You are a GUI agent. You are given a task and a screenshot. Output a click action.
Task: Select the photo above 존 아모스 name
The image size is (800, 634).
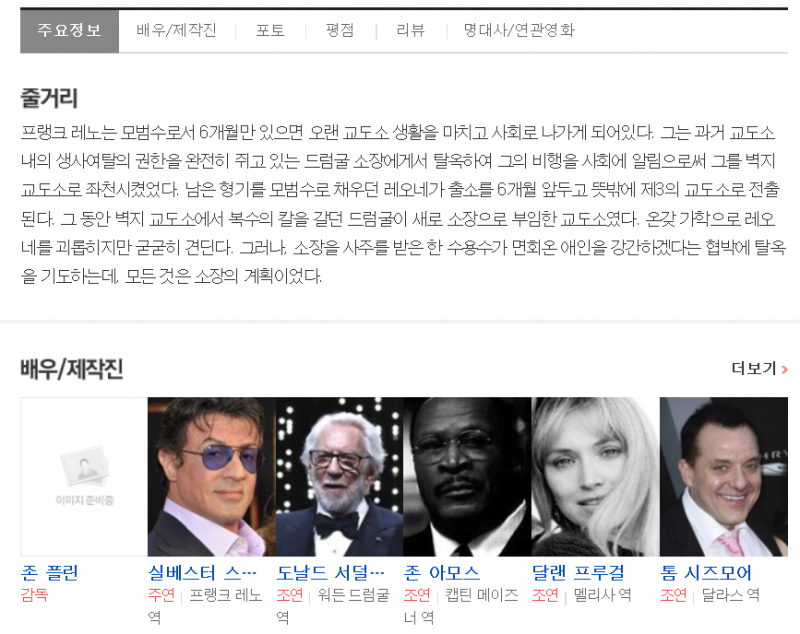pos(467,476)
